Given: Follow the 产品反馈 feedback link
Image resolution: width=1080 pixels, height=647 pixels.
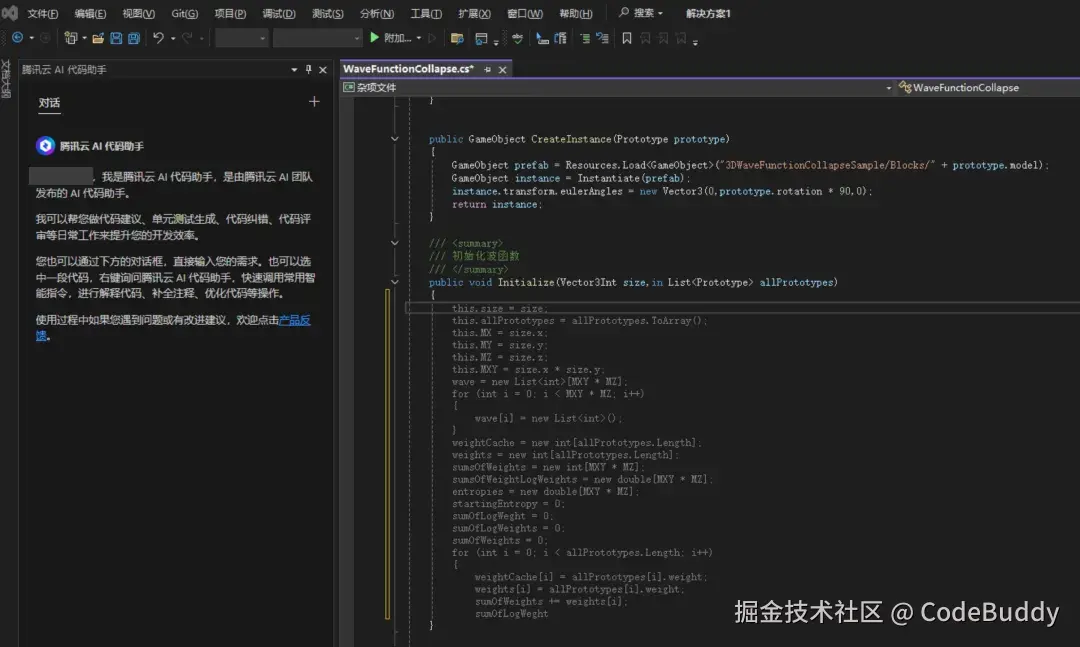Looking at the screenshot, I should point(295,320).
